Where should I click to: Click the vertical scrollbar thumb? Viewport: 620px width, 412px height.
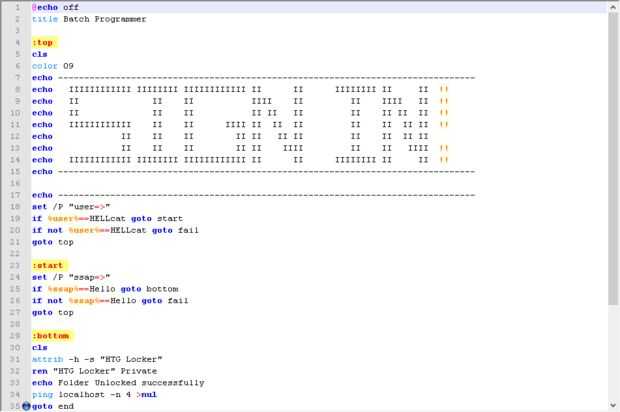click(613, 158)
